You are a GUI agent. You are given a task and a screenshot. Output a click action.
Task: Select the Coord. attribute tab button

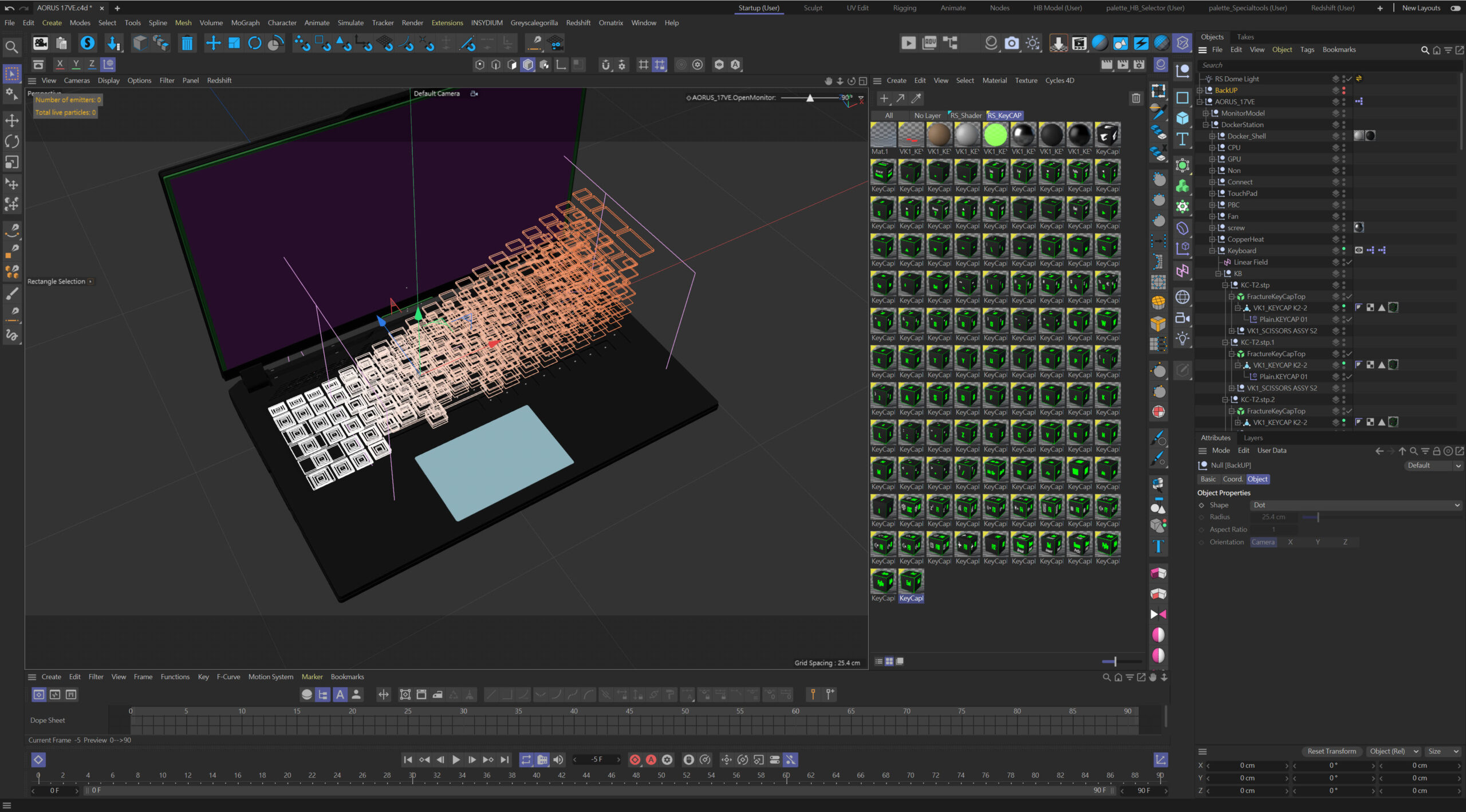pos(1232,479)
